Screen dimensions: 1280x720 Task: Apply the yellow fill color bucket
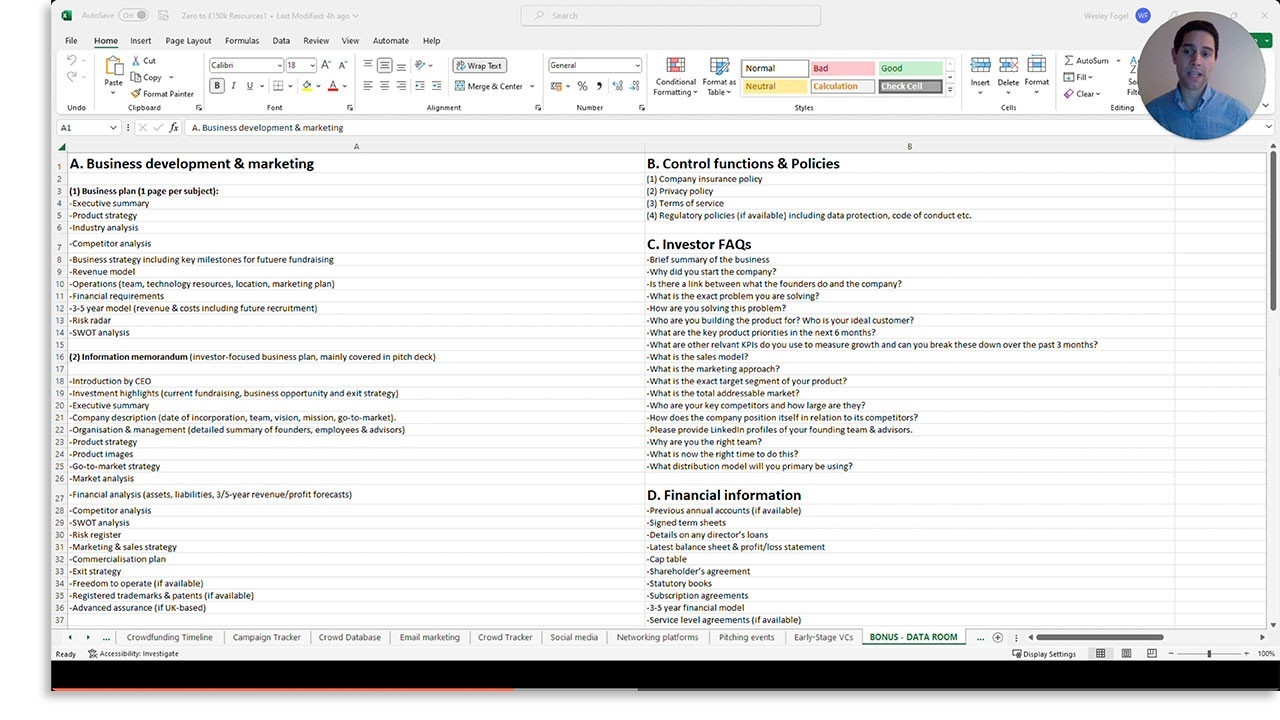(307, 86)
